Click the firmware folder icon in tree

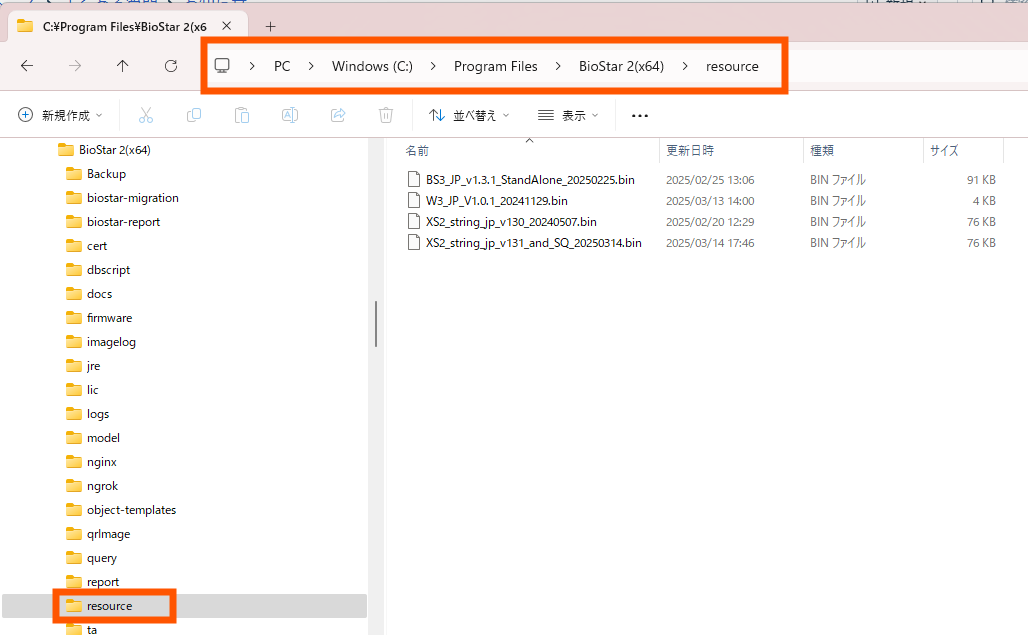(x=74, y=318)
